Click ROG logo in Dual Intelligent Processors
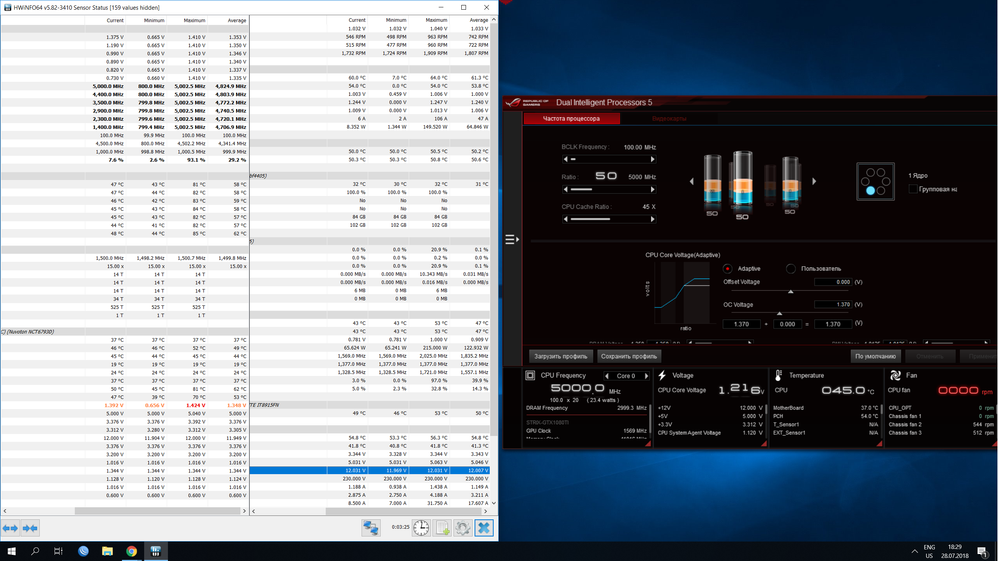The image size is (999, 561). pos(528,103)
